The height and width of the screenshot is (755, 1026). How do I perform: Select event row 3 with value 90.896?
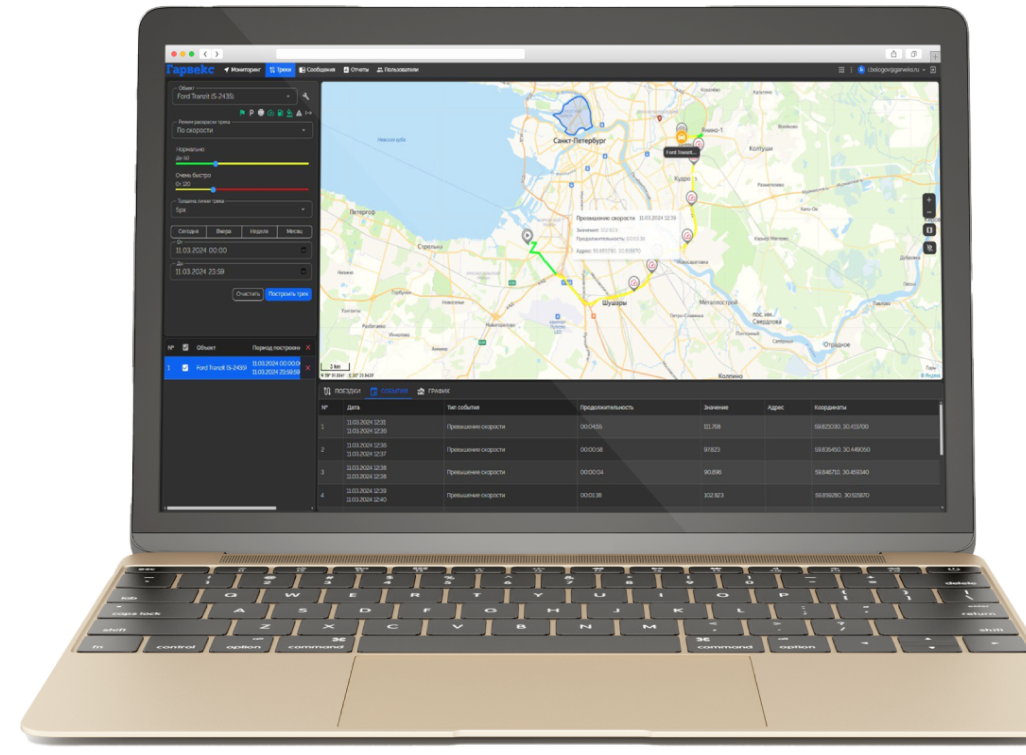pyautogui.click(x=629, y=472)
